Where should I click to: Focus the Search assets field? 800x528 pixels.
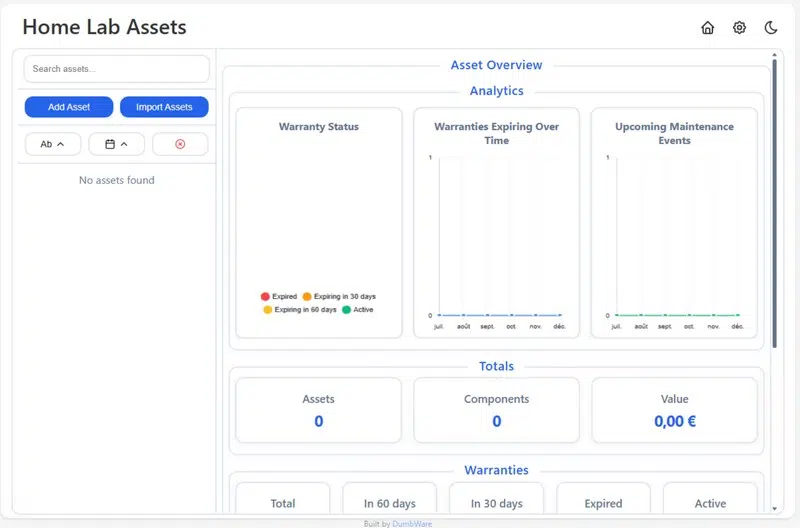[116, 69]
